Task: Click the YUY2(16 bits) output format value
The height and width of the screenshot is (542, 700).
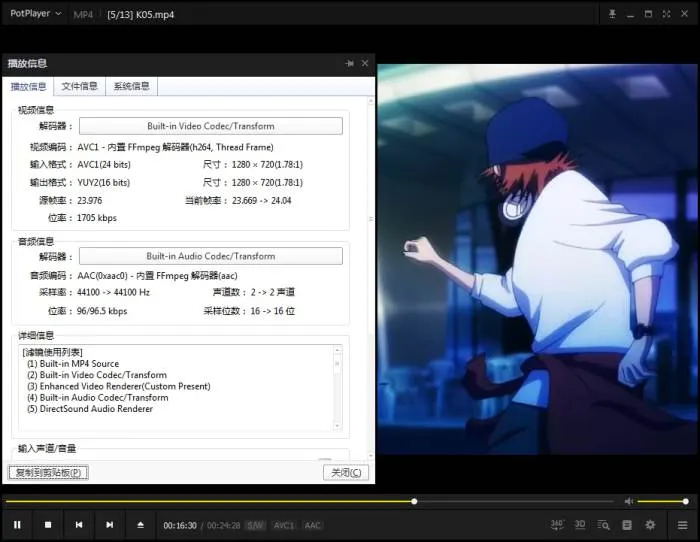Action: pyautogui.click(x=104, y=183)
